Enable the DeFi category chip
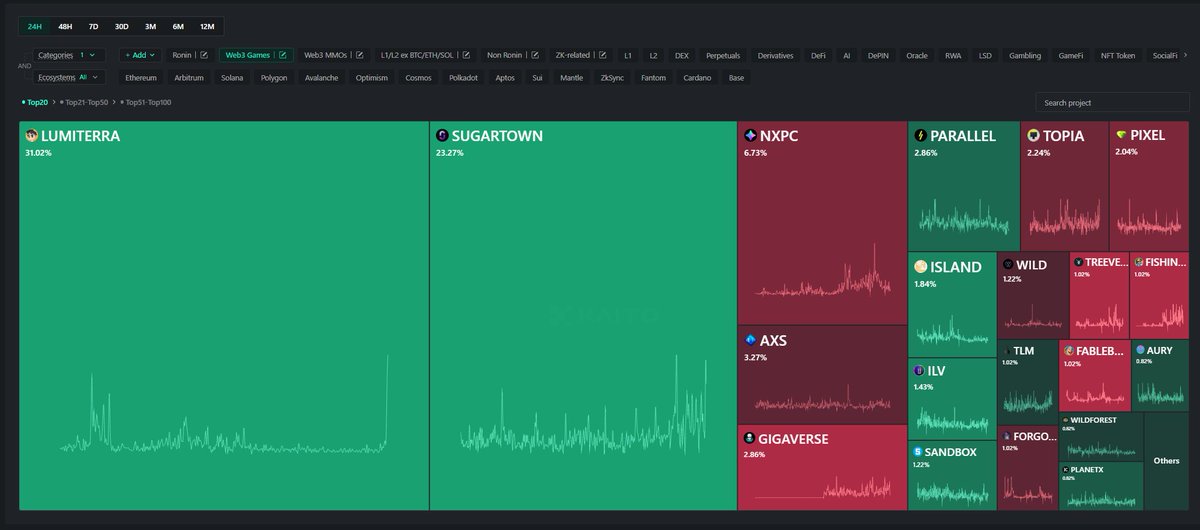 tap(819, 55)
